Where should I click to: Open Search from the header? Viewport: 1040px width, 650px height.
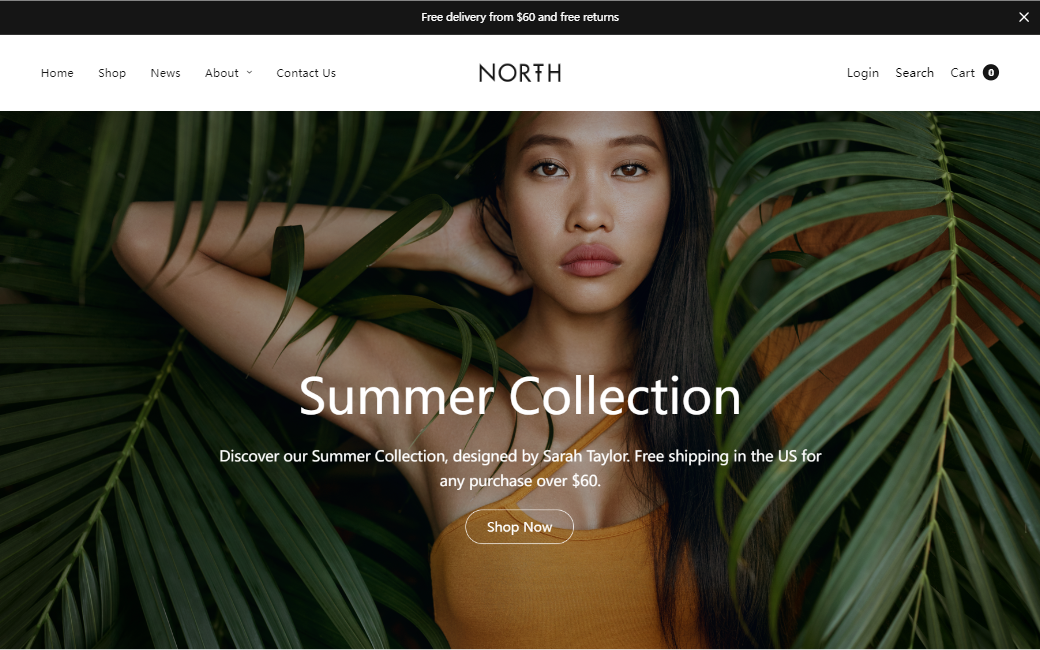pos(914,73)
